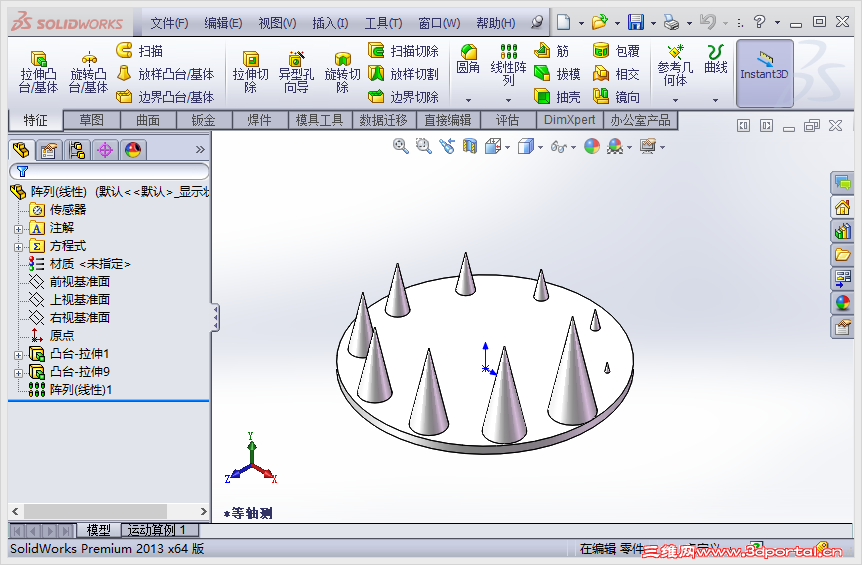Click the Previous View icon
862x565 pixels.
coord(447,146)
